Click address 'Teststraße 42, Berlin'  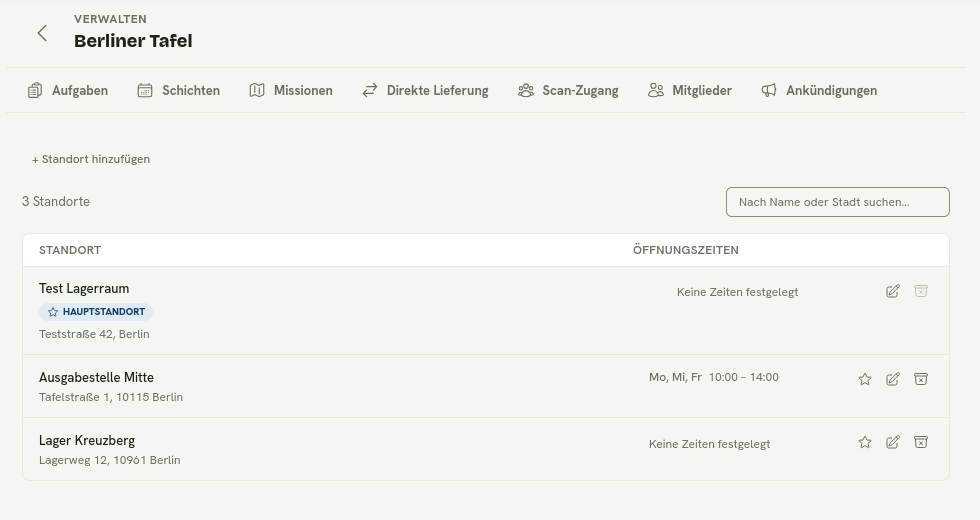click(x=94, y=334)
